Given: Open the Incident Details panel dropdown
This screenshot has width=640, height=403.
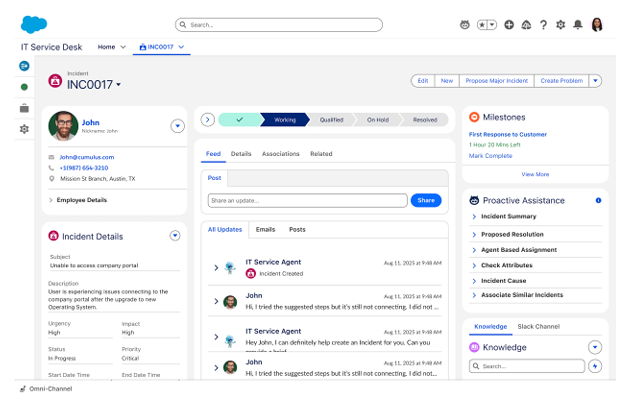Looking at the screenshot, I should 175,236.
